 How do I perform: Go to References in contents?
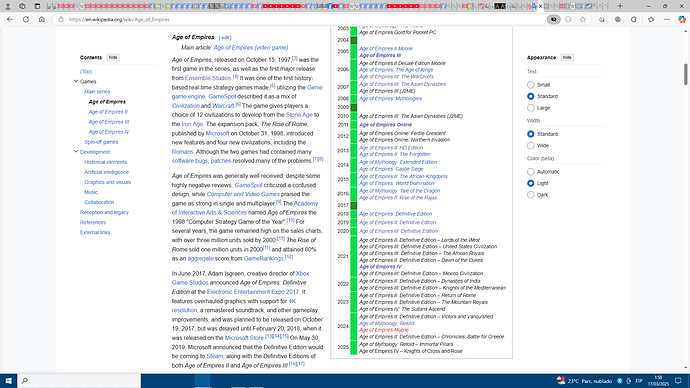(93, 223)
